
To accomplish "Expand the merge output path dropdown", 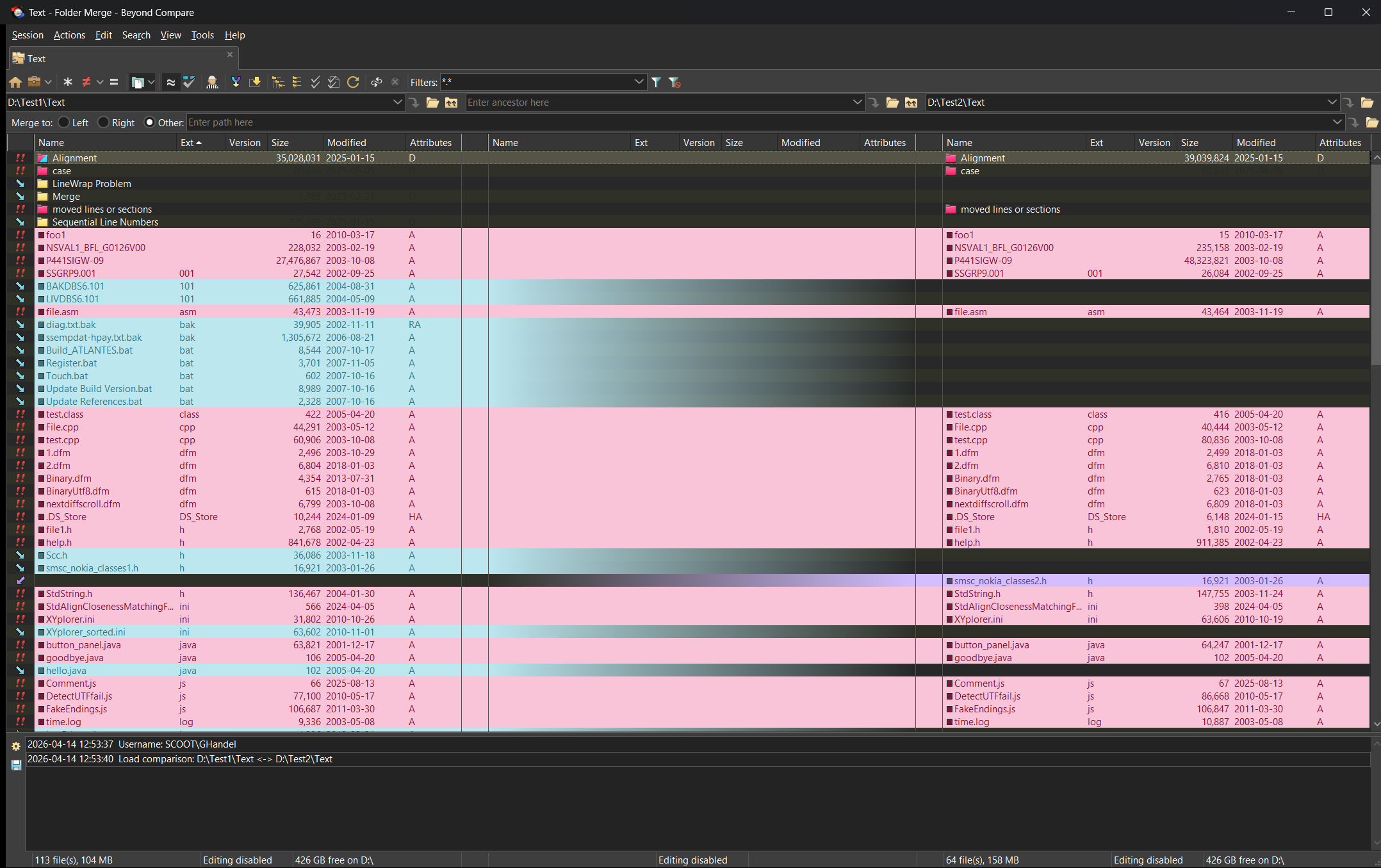I will coord(1337,122).
